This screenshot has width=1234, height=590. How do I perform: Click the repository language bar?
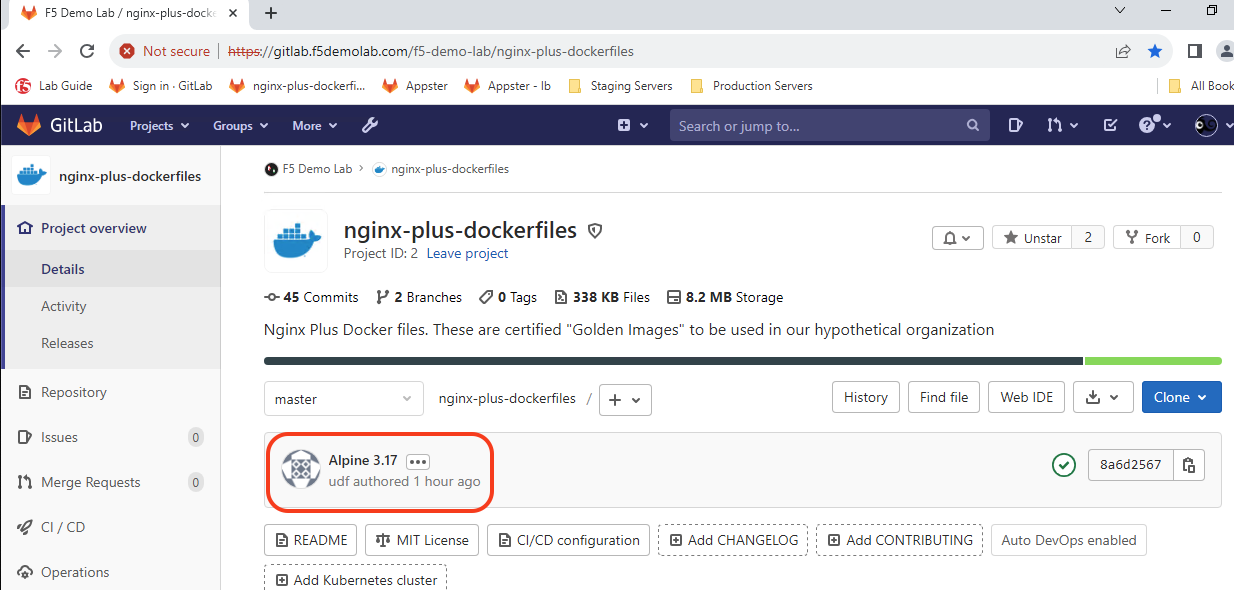[742, 361]
